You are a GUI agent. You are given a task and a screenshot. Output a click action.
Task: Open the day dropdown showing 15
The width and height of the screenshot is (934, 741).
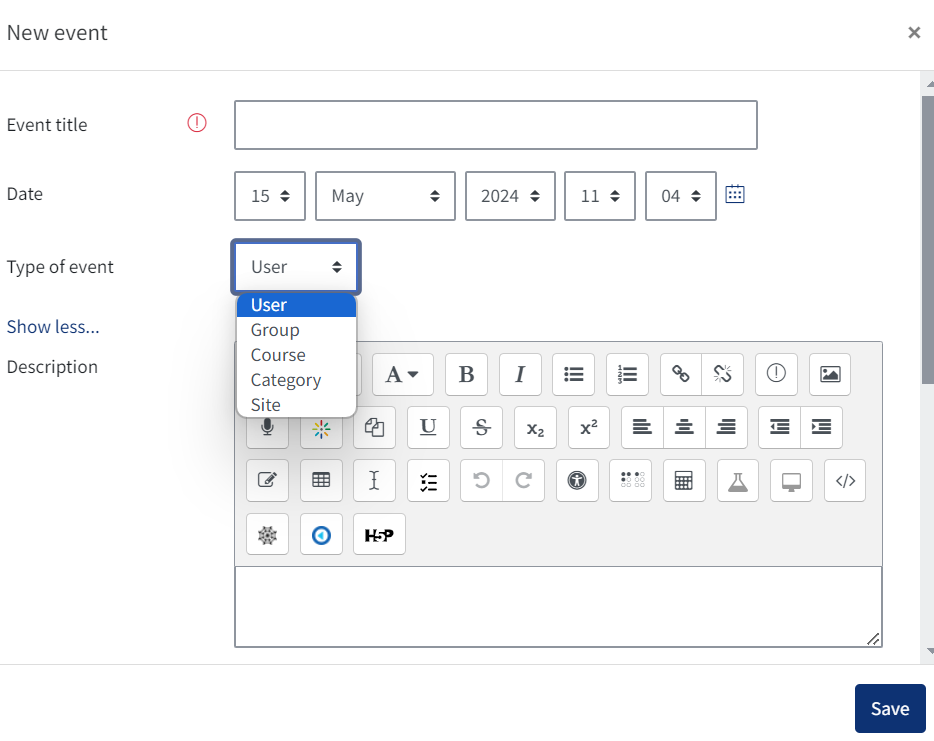click(x=270, y=196)
